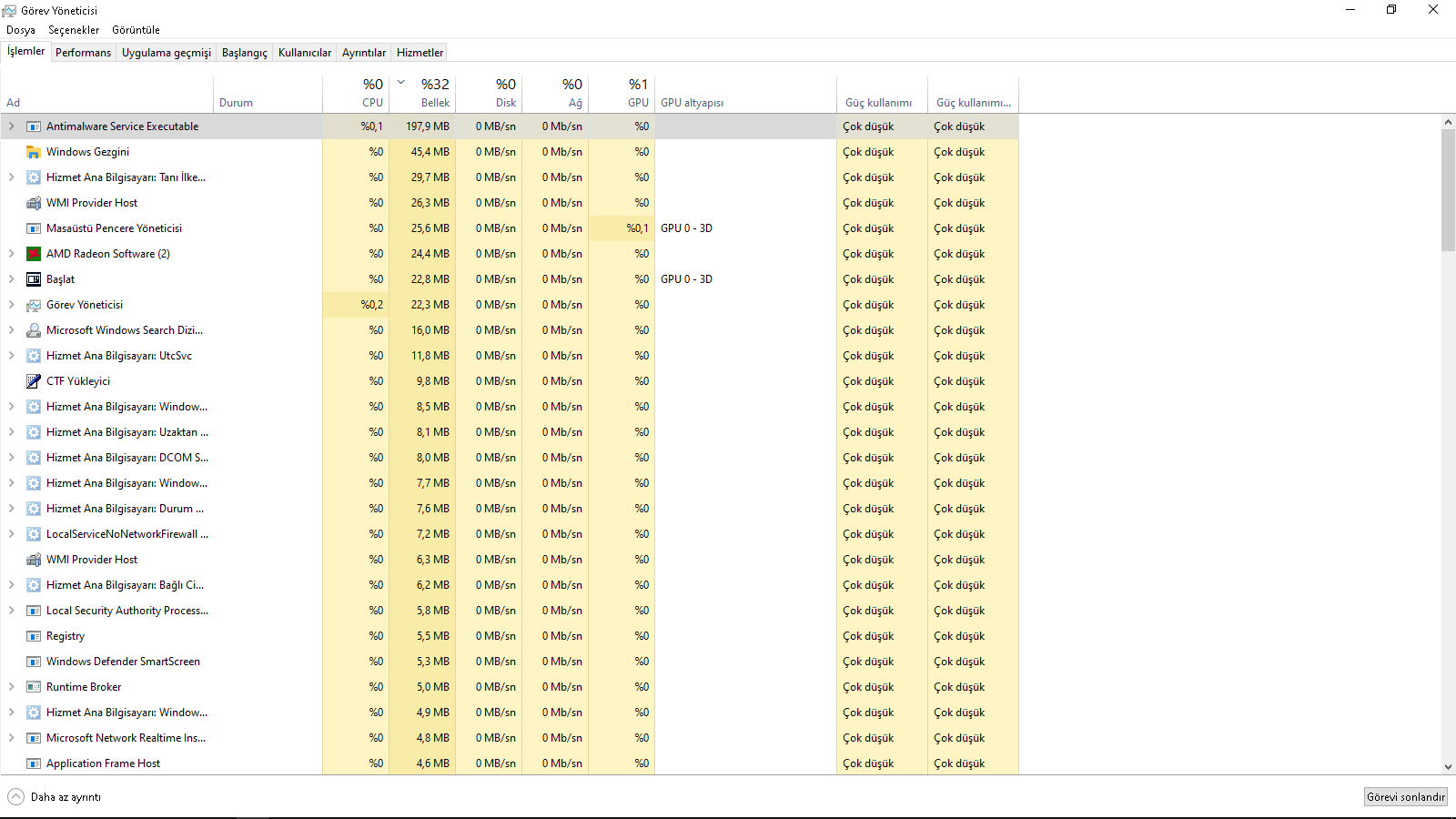The width and height of the screenshot is (1456, 819).
Task: Click the Masaüstü Pencere Yöneticisi process icon
Action: pos(34,228)
